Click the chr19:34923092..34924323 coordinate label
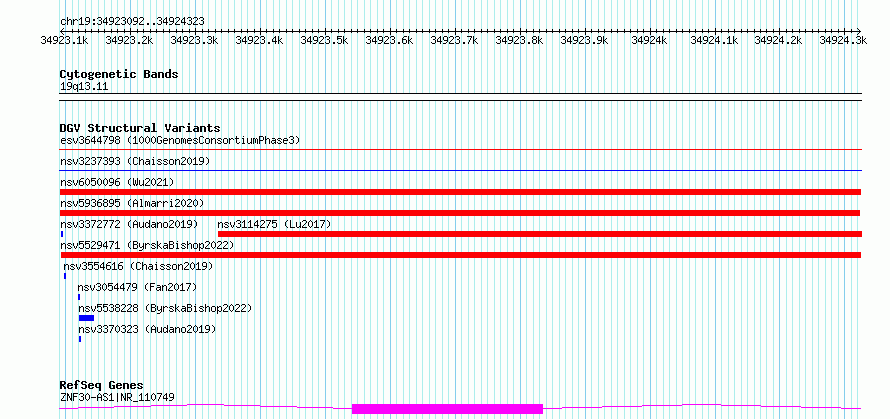 point(132,22)
